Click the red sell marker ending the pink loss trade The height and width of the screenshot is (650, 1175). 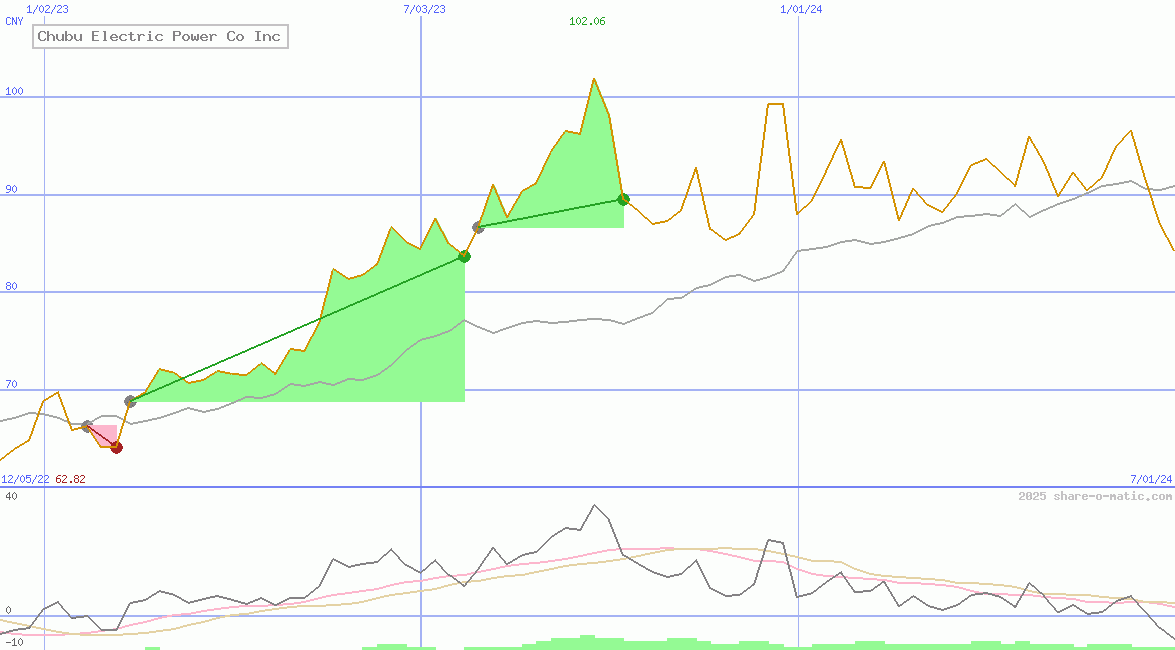(116, 447)
